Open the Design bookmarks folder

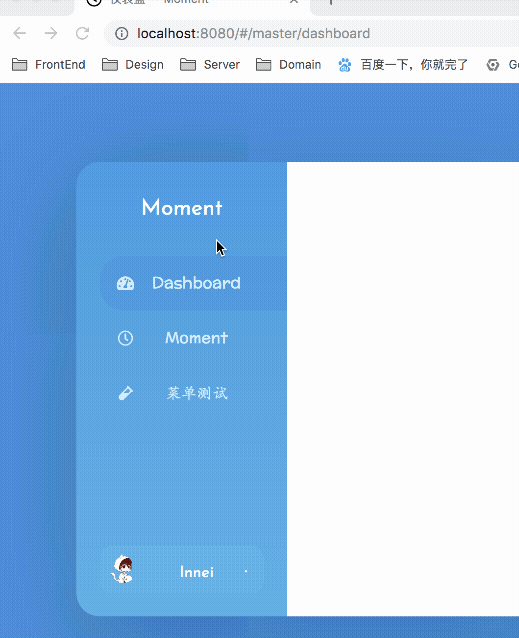[x=133, y=65]
